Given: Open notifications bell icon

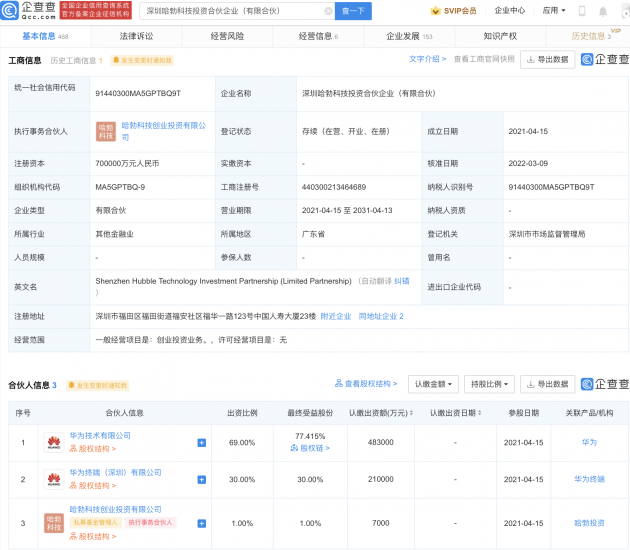Looking at the screenshot, I should [x=603, y=11].
